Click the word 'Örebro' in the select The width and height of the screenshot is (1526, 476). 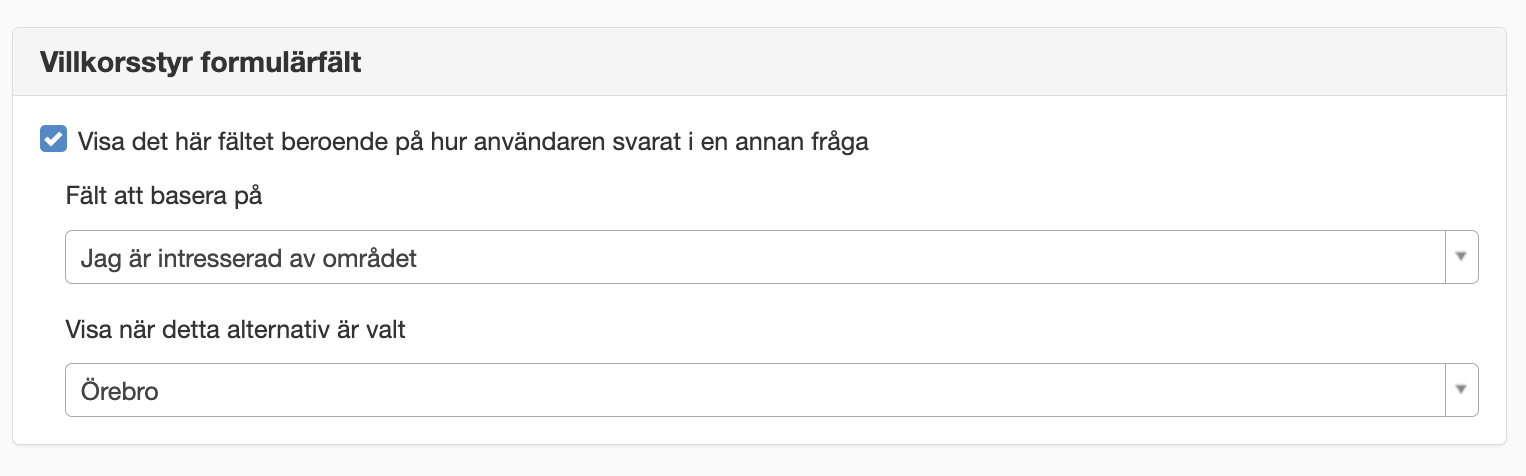coord(119,390)
